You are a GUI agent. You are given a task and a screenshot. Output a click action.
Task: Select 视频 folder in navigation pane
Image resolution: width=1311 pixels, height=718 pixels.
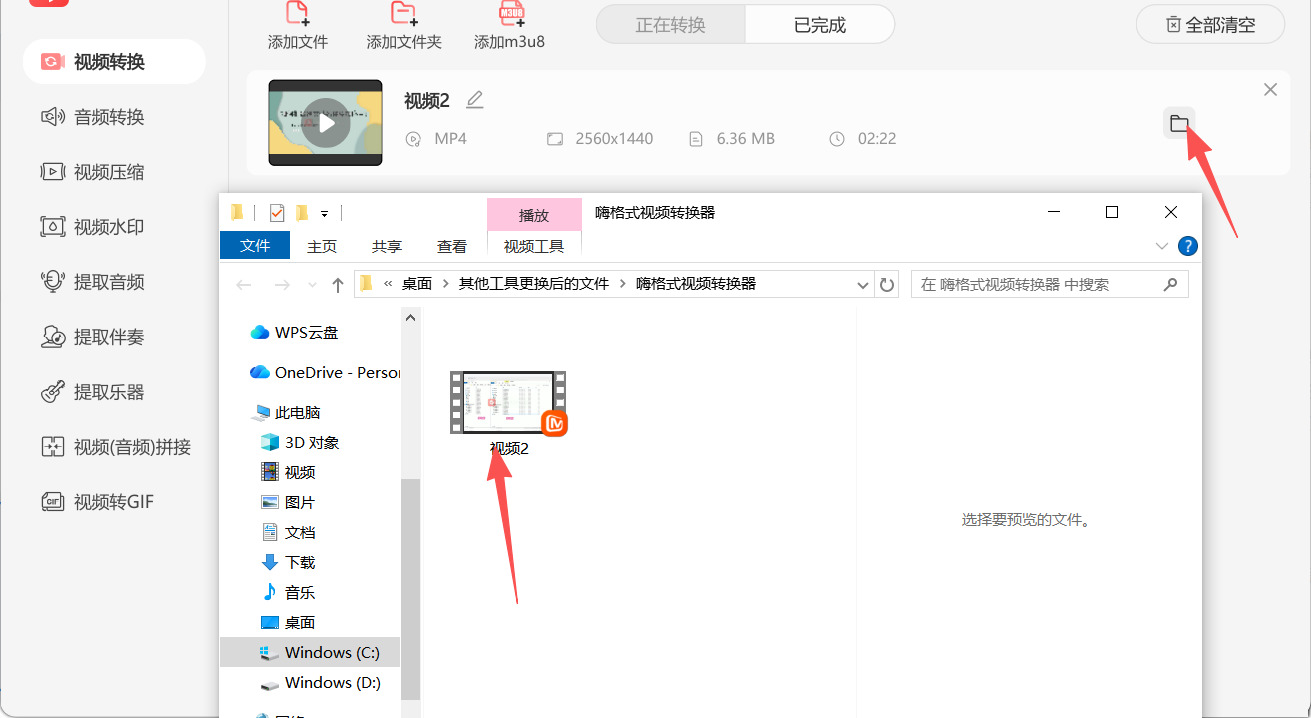point(288,472)
